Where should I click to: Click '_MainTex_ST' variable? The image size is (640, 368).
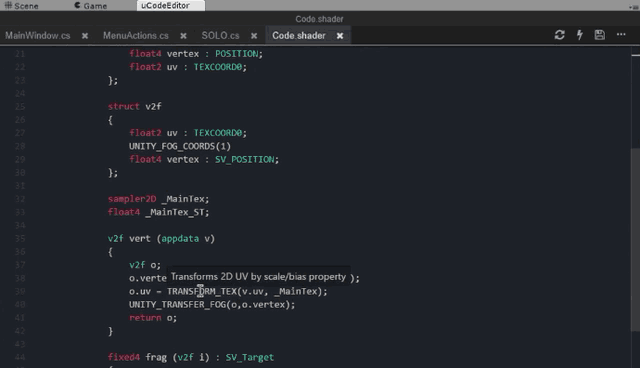pyautogui.click(x=175, y=212)
